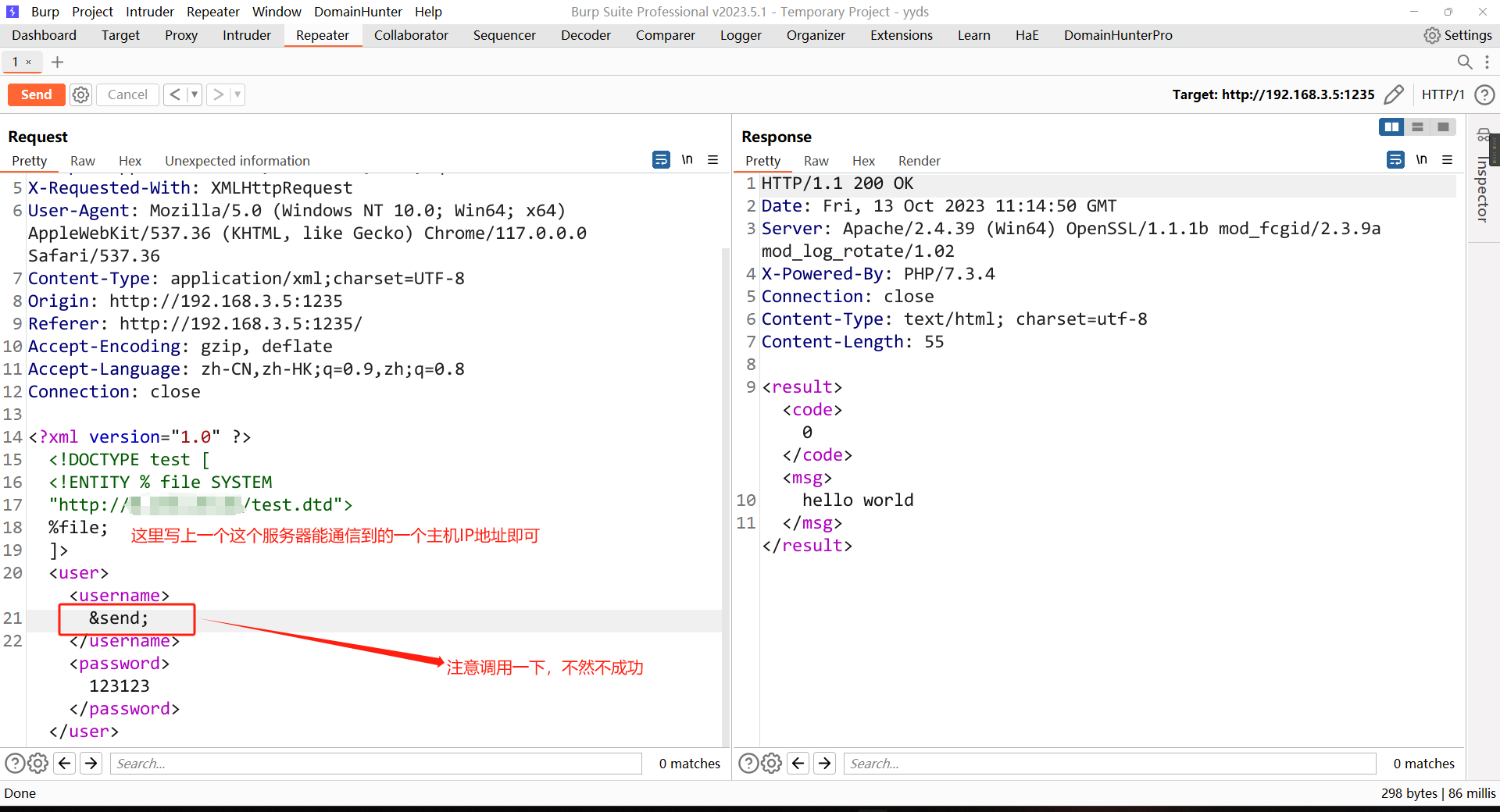Go to next response search match
Viewport: 1500px width, 812px height.
coord(825,763)
